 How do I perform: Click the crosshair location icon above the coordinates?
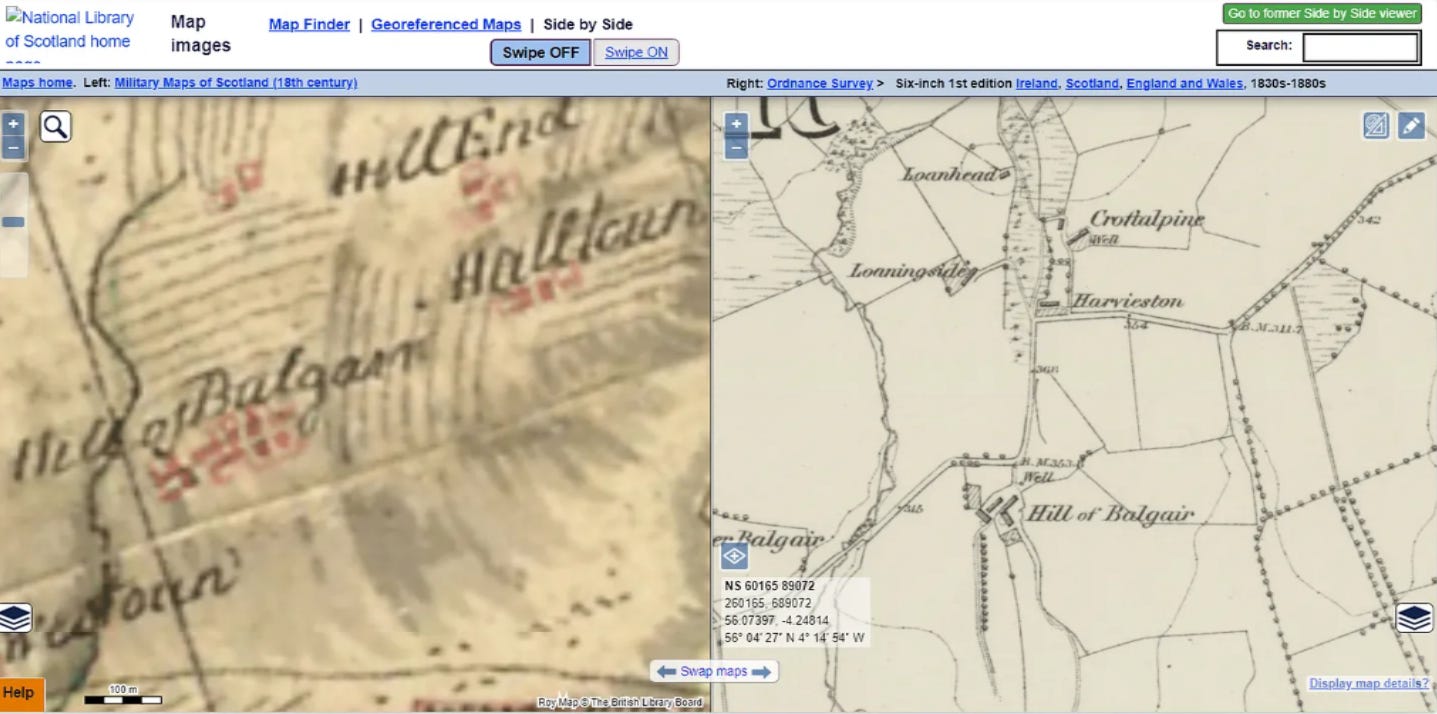coord(734,556)
